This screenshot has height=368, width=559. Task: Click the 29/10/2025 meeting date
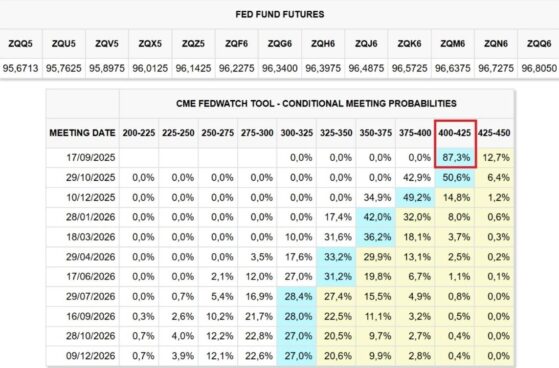pyautogui.click(x=91, y=177)
